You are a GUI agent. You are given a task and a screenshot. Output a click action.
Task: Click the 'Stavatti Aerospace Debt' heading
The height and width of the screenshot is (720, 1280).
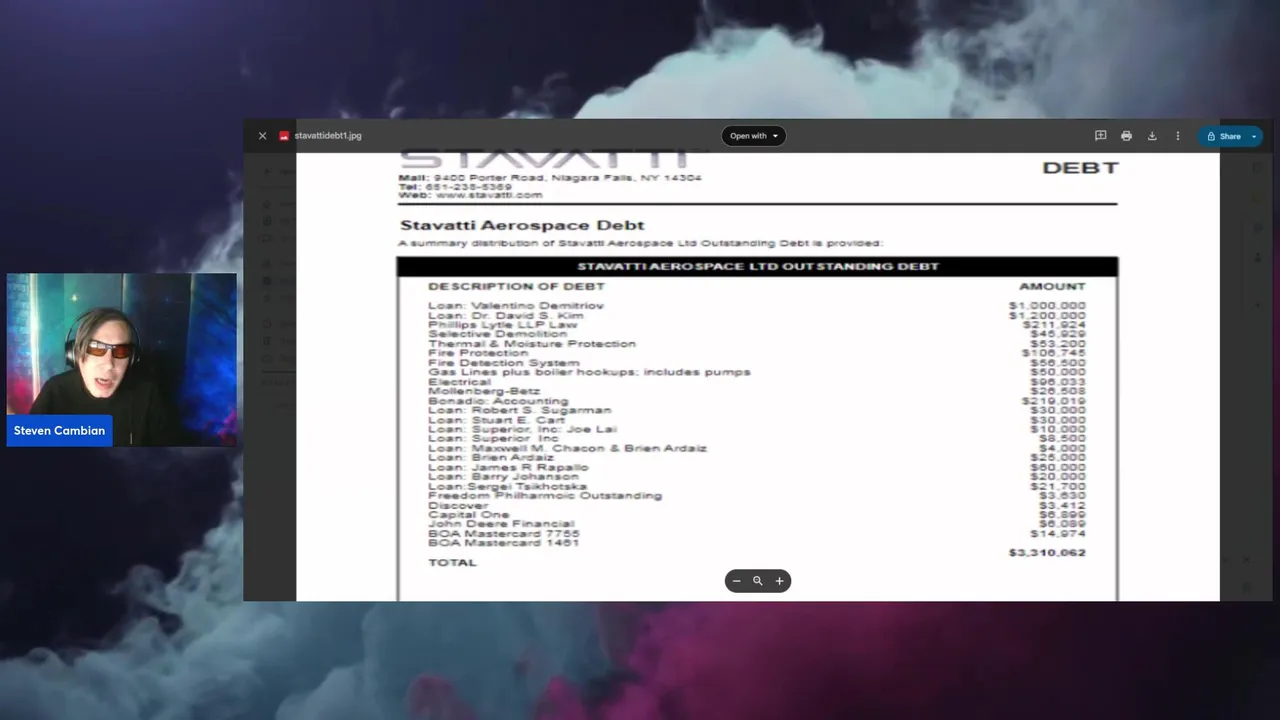click(x=522, y=225)
